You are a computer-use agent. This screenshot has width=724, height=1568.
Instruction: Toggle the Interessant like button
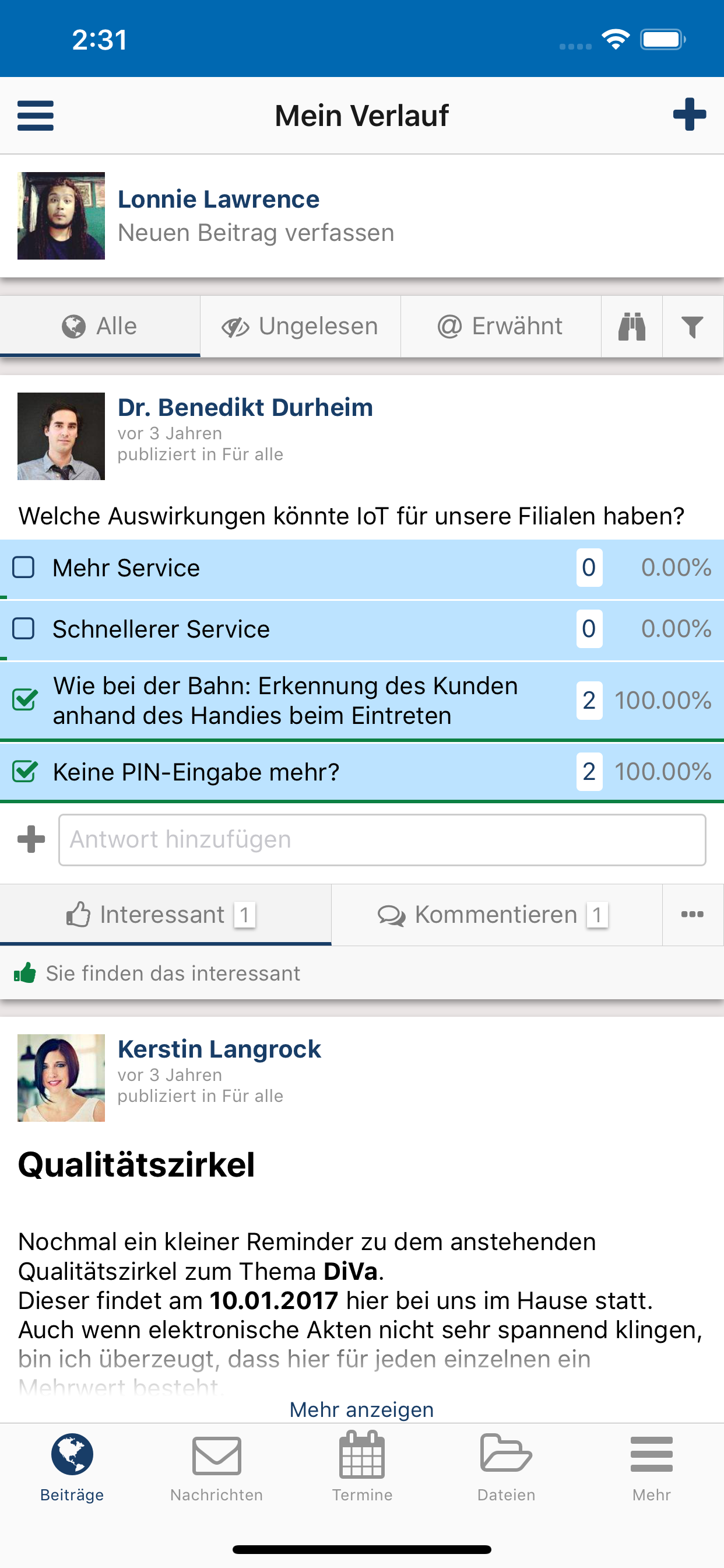166,914
